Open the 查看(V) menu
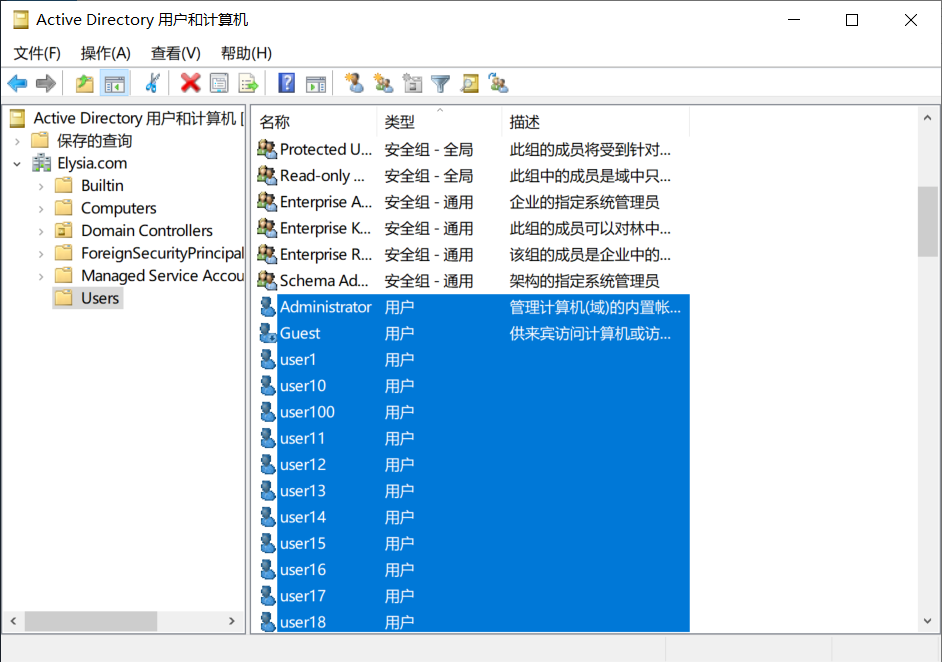This screenshot has height=662, width=942. coord(175,53)
